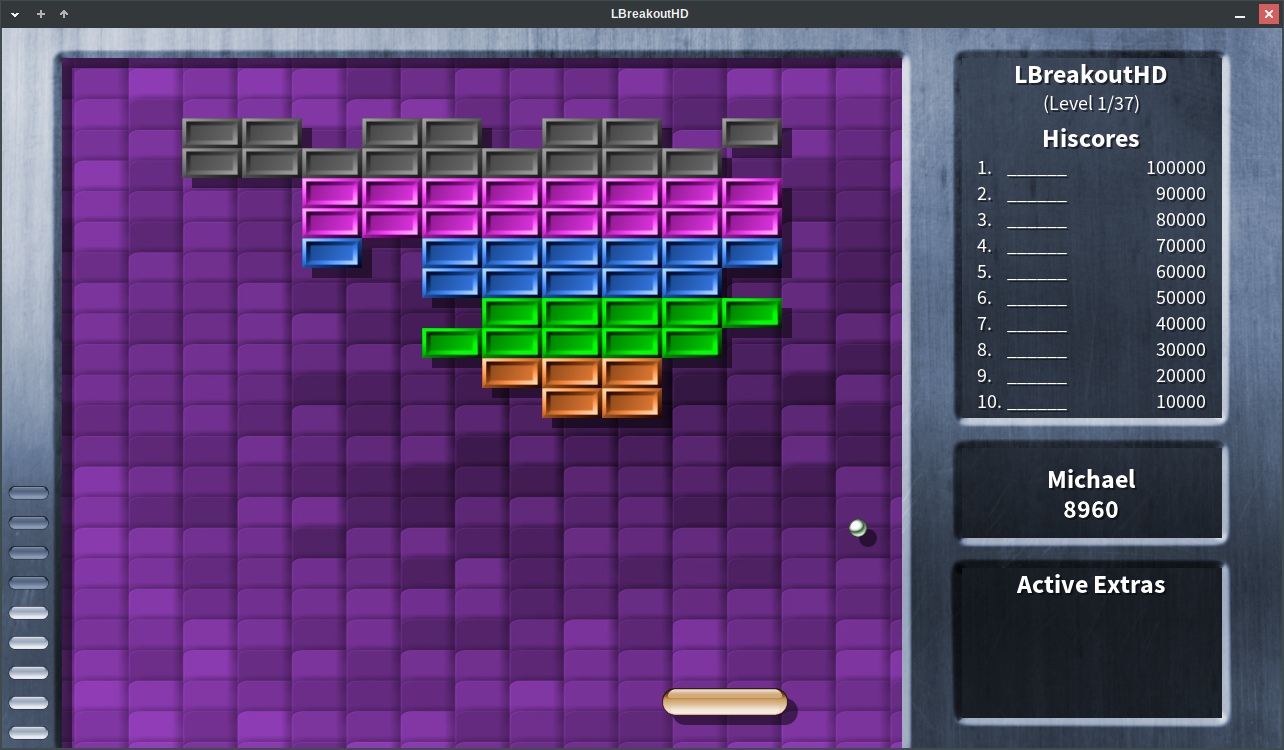Click the lone blue brick on the left
The height and width of the screenshot is (750, 1284).
coord(331,252)
